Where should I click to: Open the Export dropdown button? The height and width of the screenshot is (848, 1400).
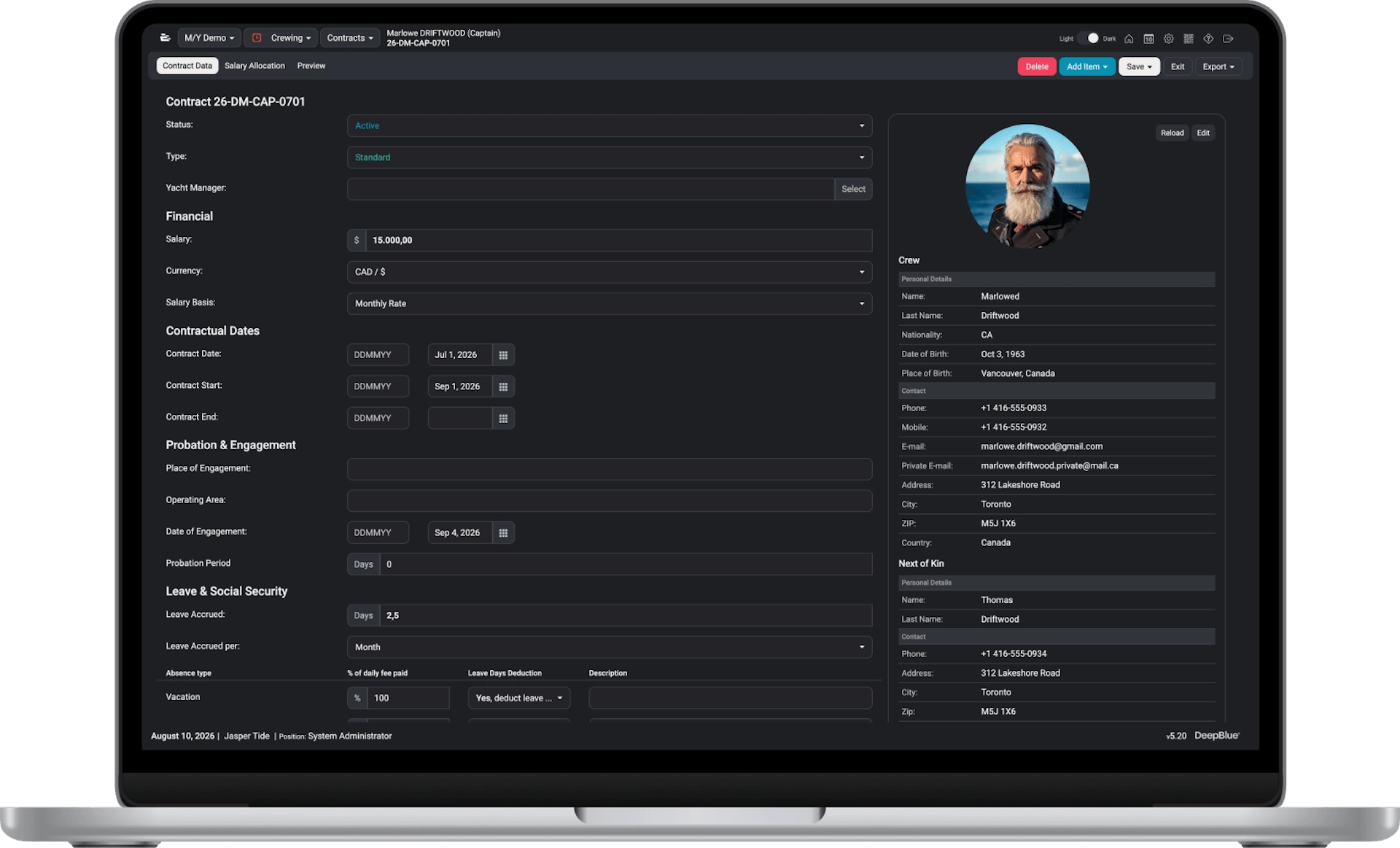pos(1218,66)
